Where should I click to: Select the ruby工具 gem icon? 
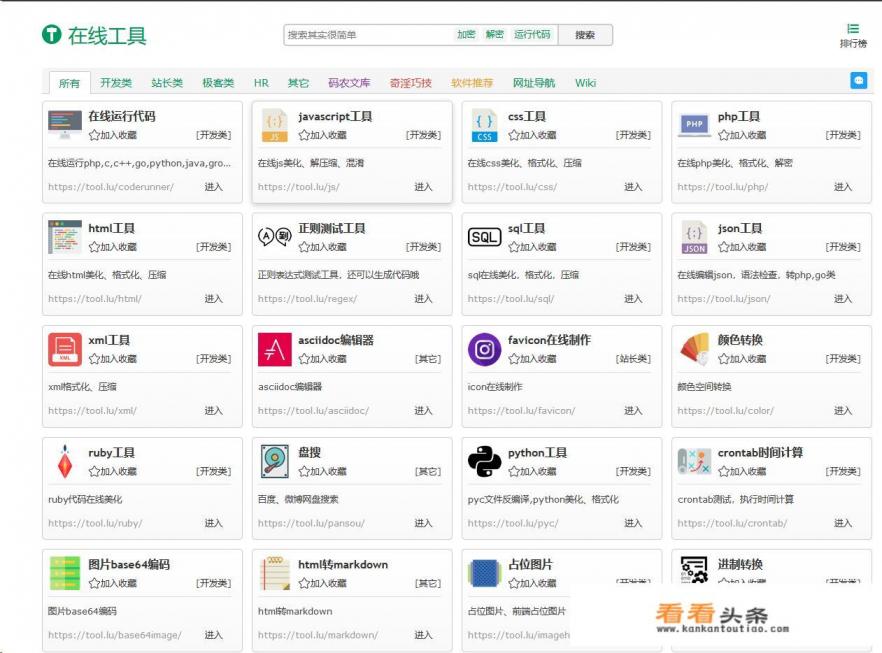click(x=65, y=461)
